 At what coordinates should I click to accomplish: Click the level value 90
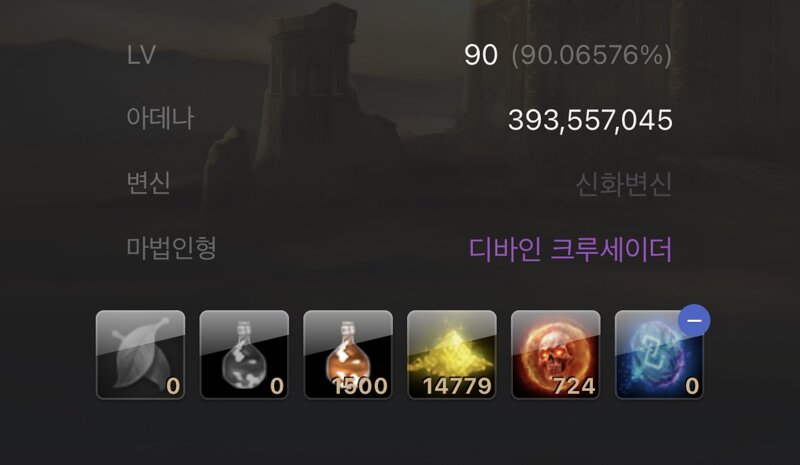point(481,55)
